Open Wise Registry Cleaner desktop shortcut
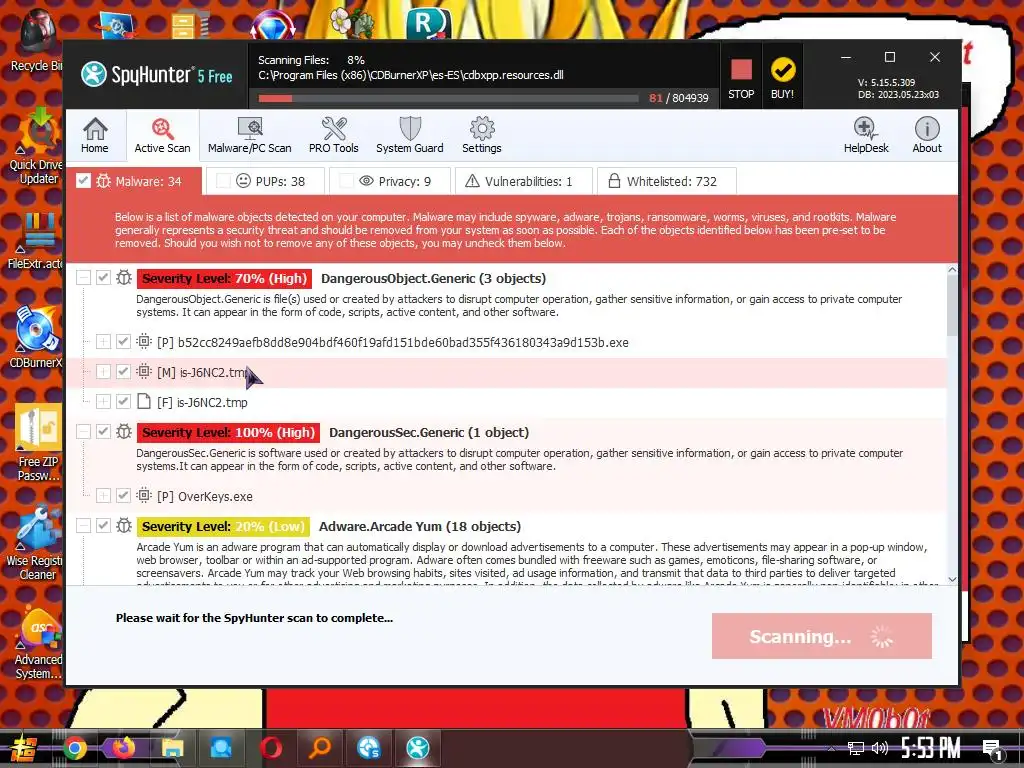Screen dimensions: 1024x768 36,542
